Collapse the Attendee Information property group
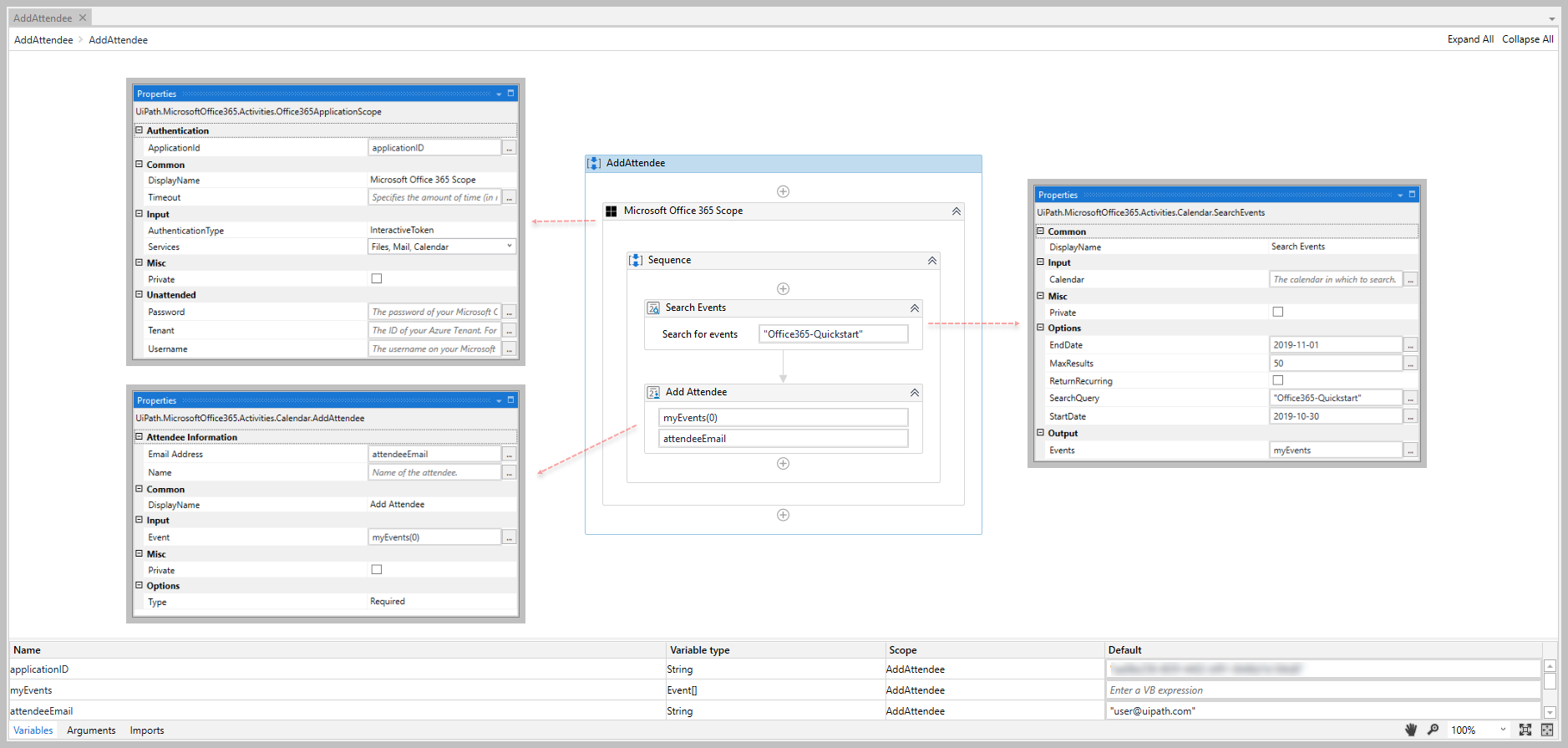The width and height of the screenshot is (1568, 748). pyautogui.click(x=140, y=436)
